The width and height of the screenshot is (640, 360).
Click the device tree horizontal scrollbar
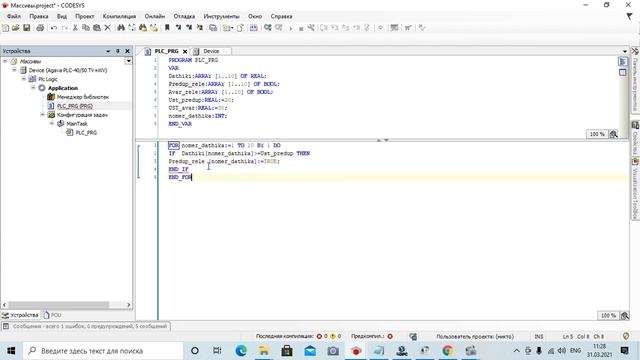(58, 305)
